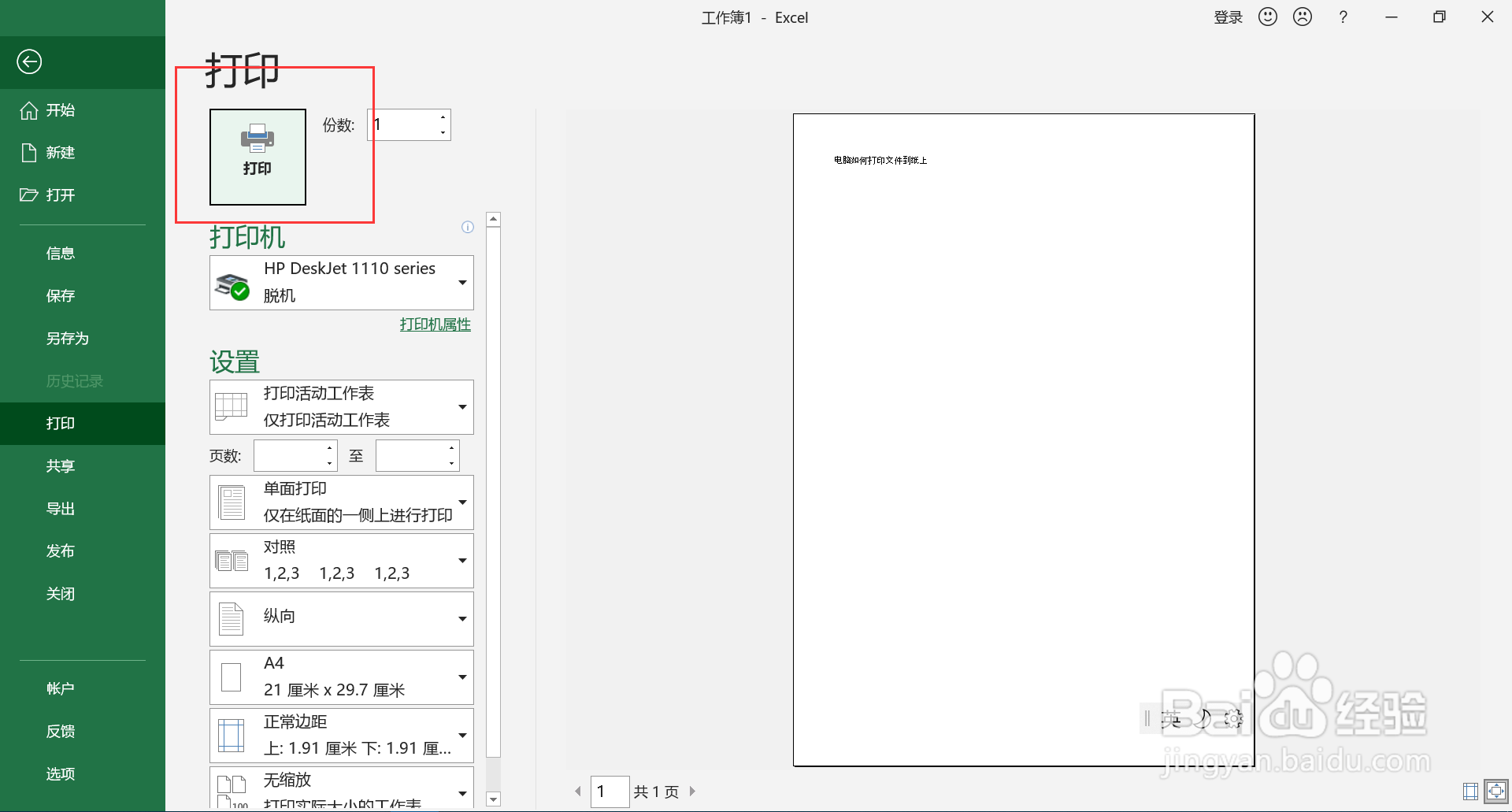The width and height of the screenshot is (1512, 812).
Task: Click the portrait page icon in 纵向
Action: 231,619
